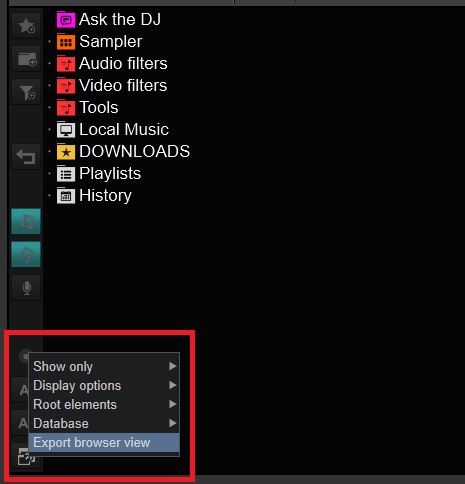The image size is (465, 484).
Task: Expand the Display options submenu arrow
Action: click(172, 385)
